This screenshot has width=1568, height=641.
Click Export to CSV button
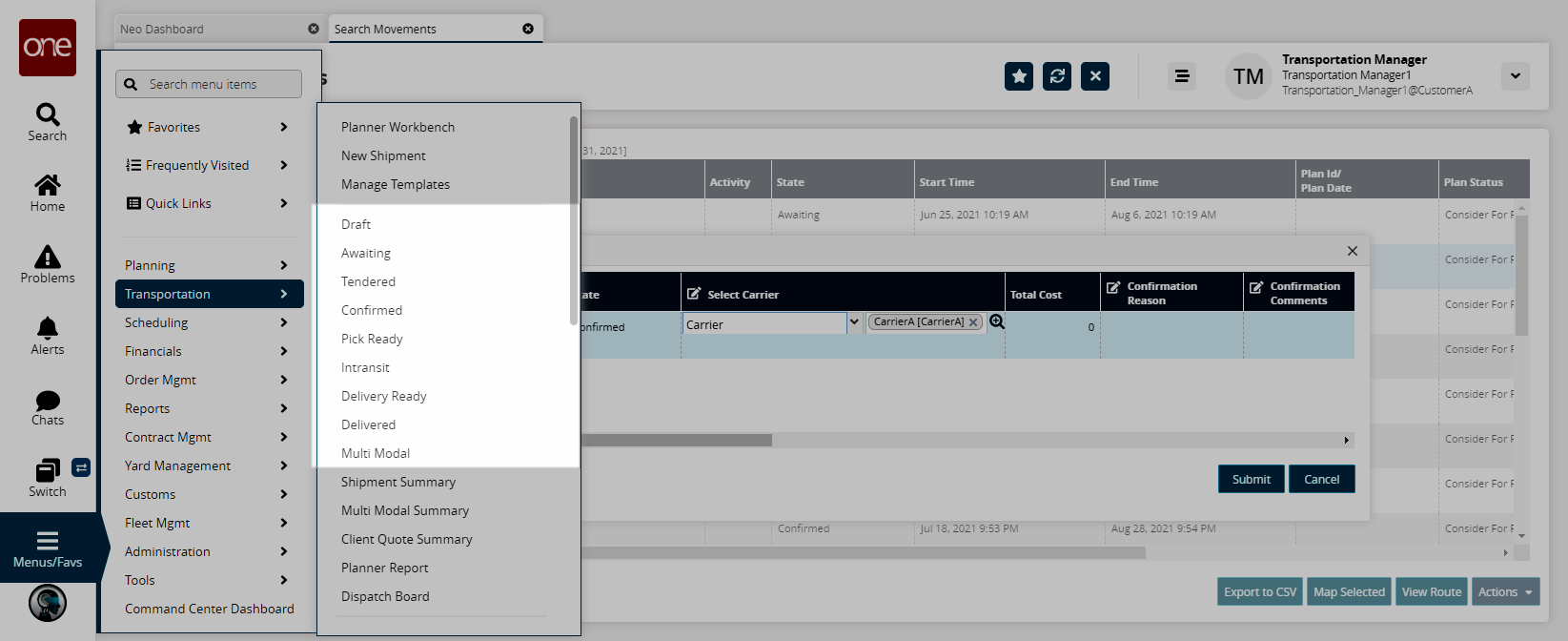click(1259, 591)
